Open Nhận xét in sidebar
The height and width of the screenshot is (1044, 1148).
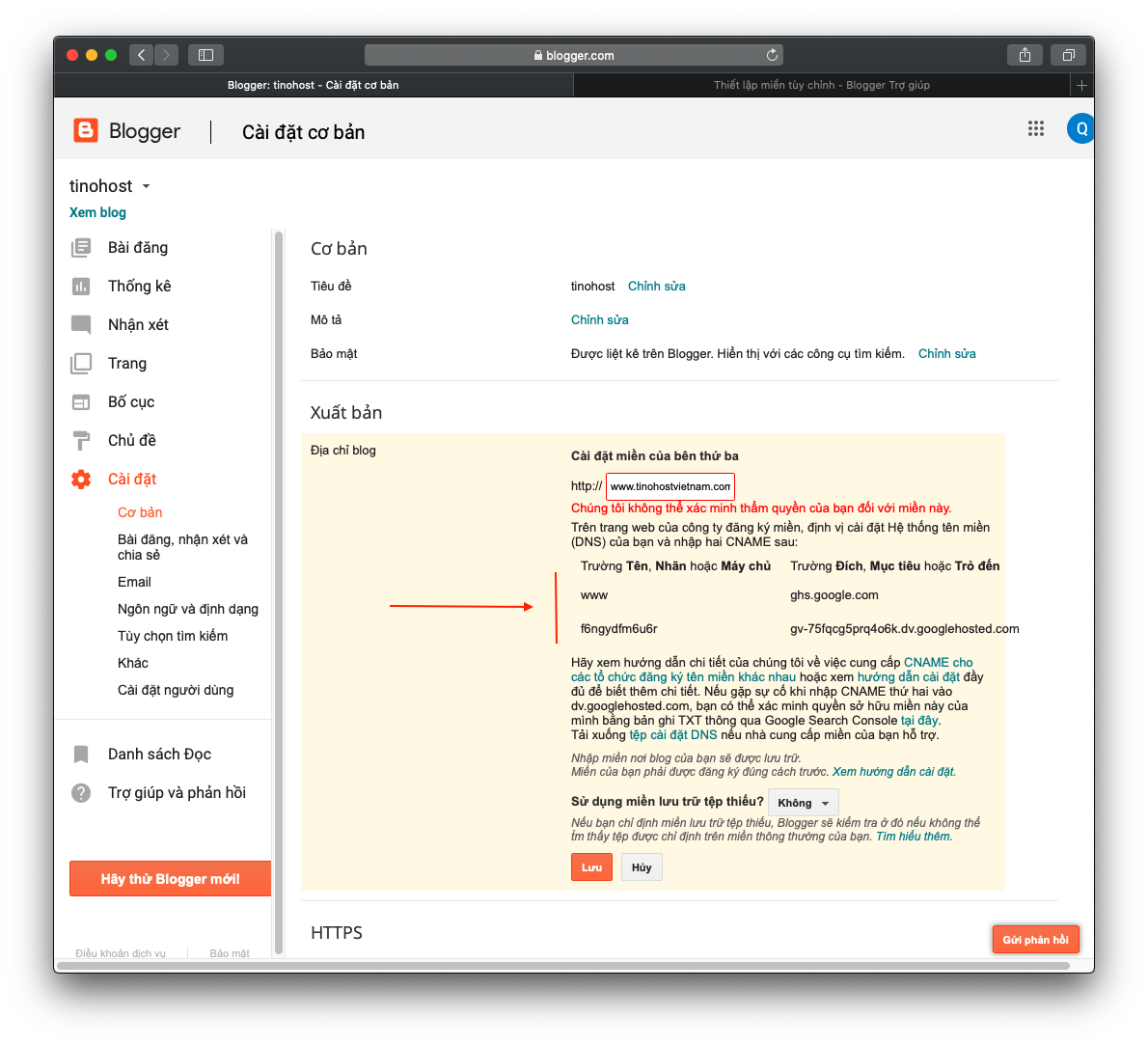[138, 325]
